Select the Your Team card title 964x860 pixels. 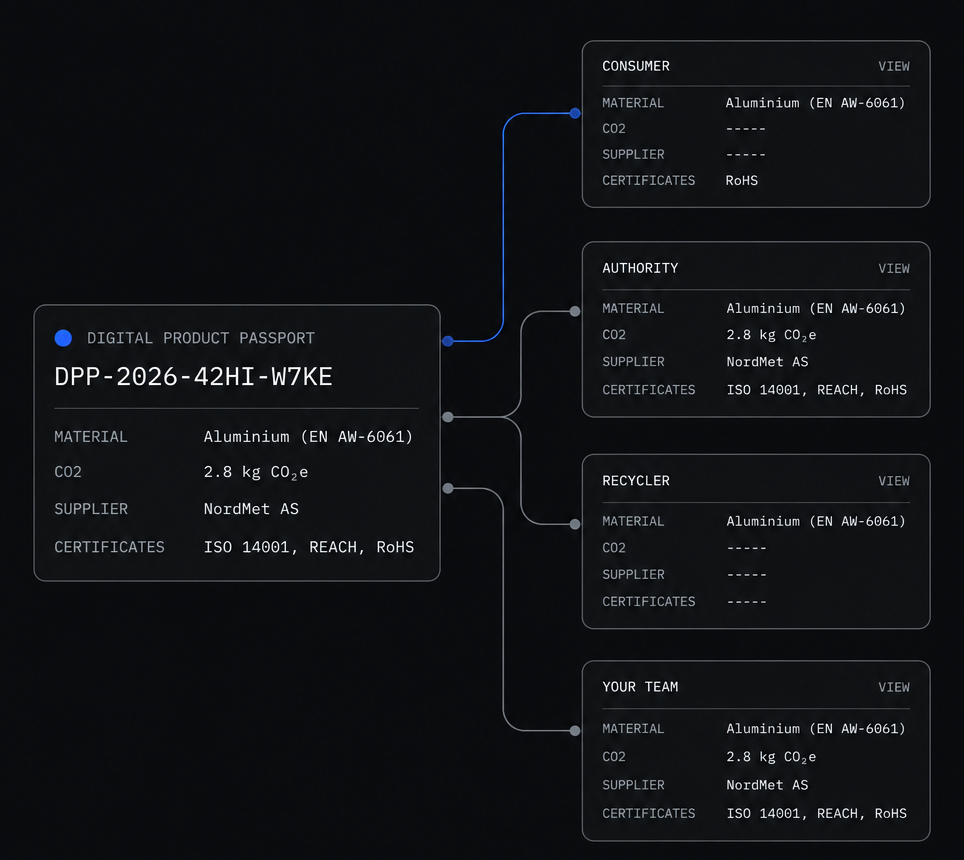point(640,687)
